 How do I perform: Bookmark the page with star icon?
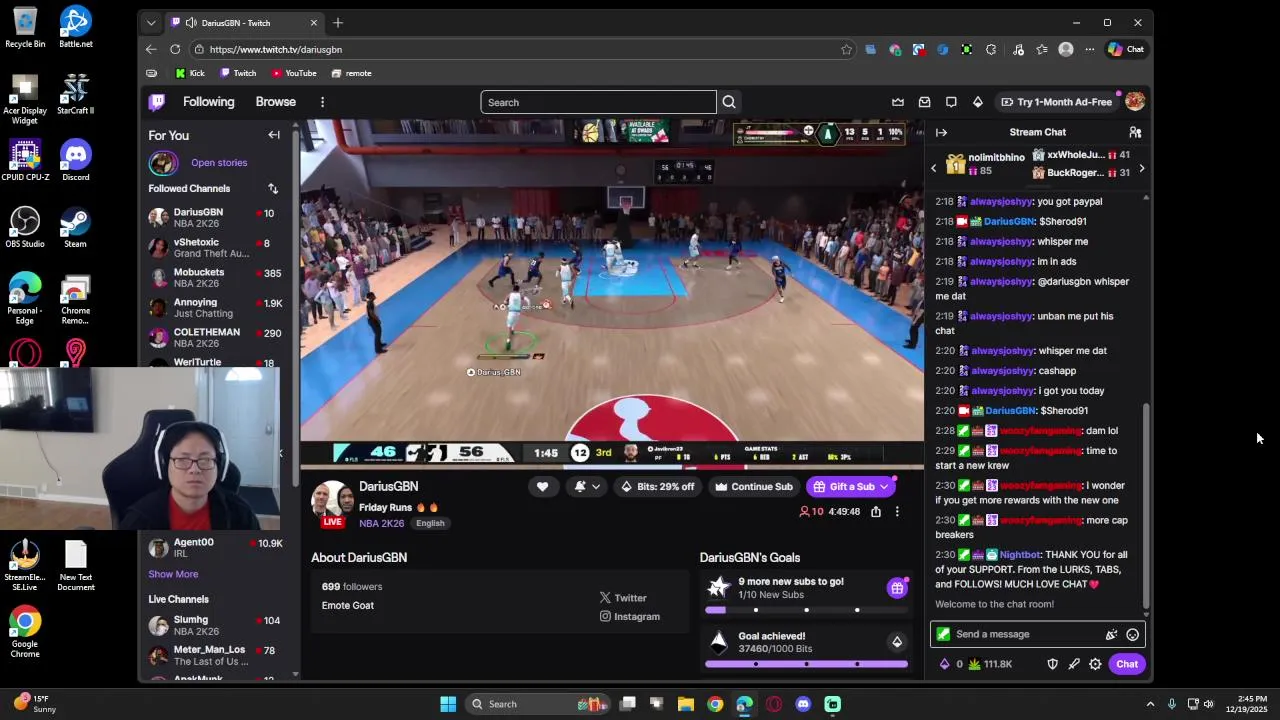pos(846,49)
